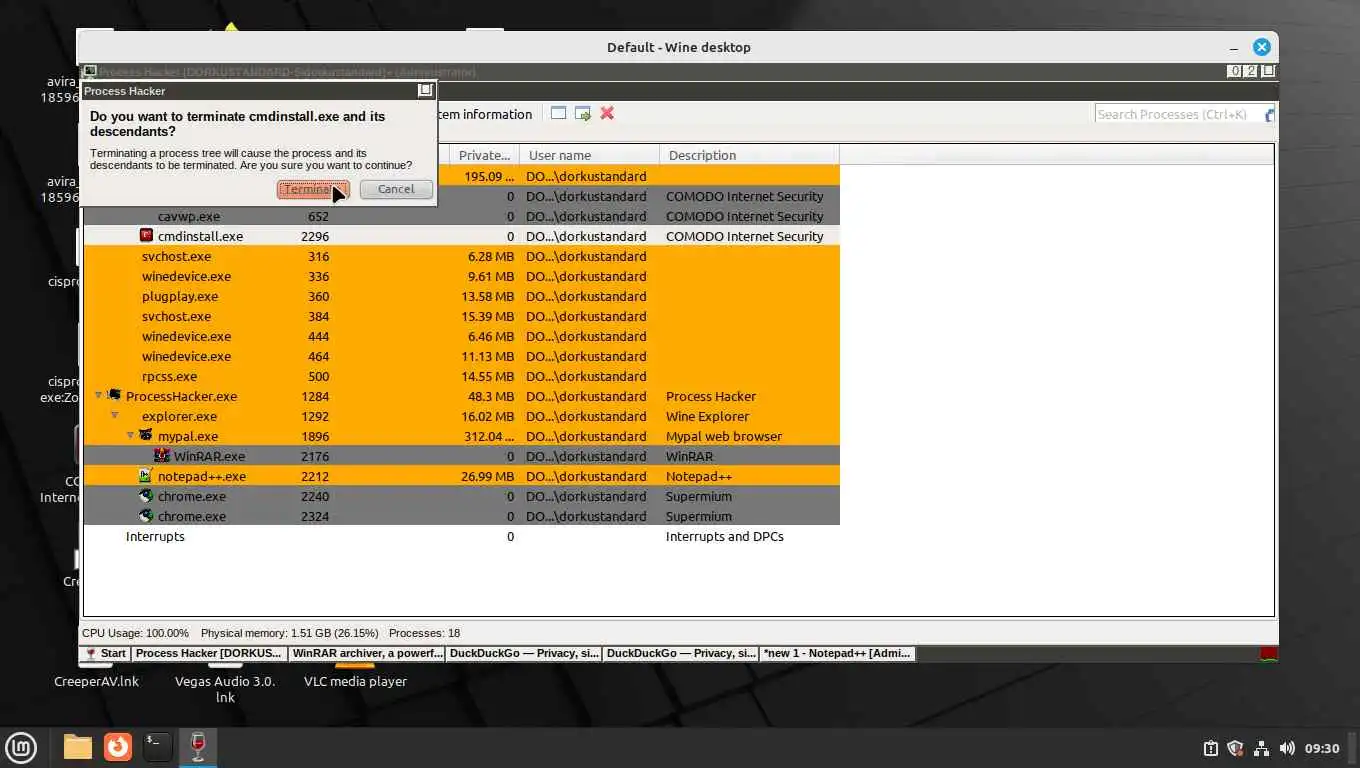Select the ProcessHacker.exe process name
The height and width of the screenshot is (768, 1360).
click(x=181, y=396)
